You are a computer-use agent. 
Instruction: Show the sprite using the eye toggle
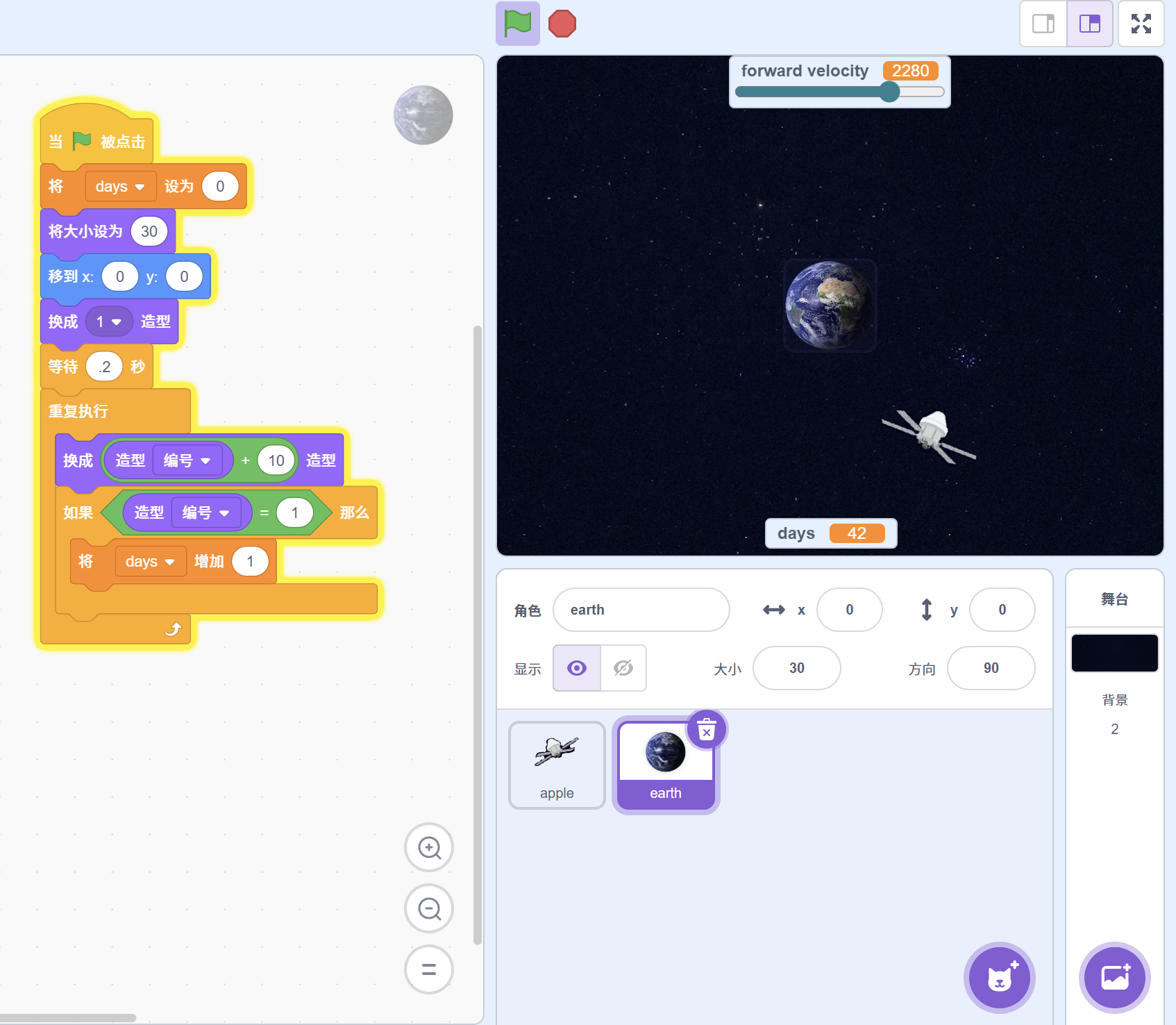(x=576, y=668)
